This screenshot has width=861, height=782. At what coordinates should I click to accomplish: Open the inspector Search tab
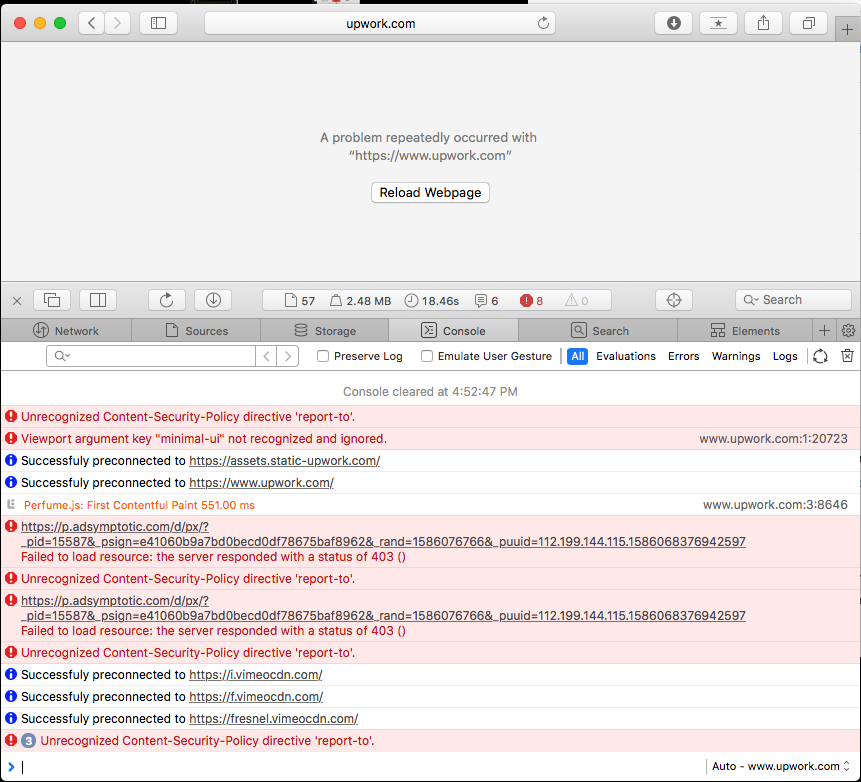coord(599,331)
